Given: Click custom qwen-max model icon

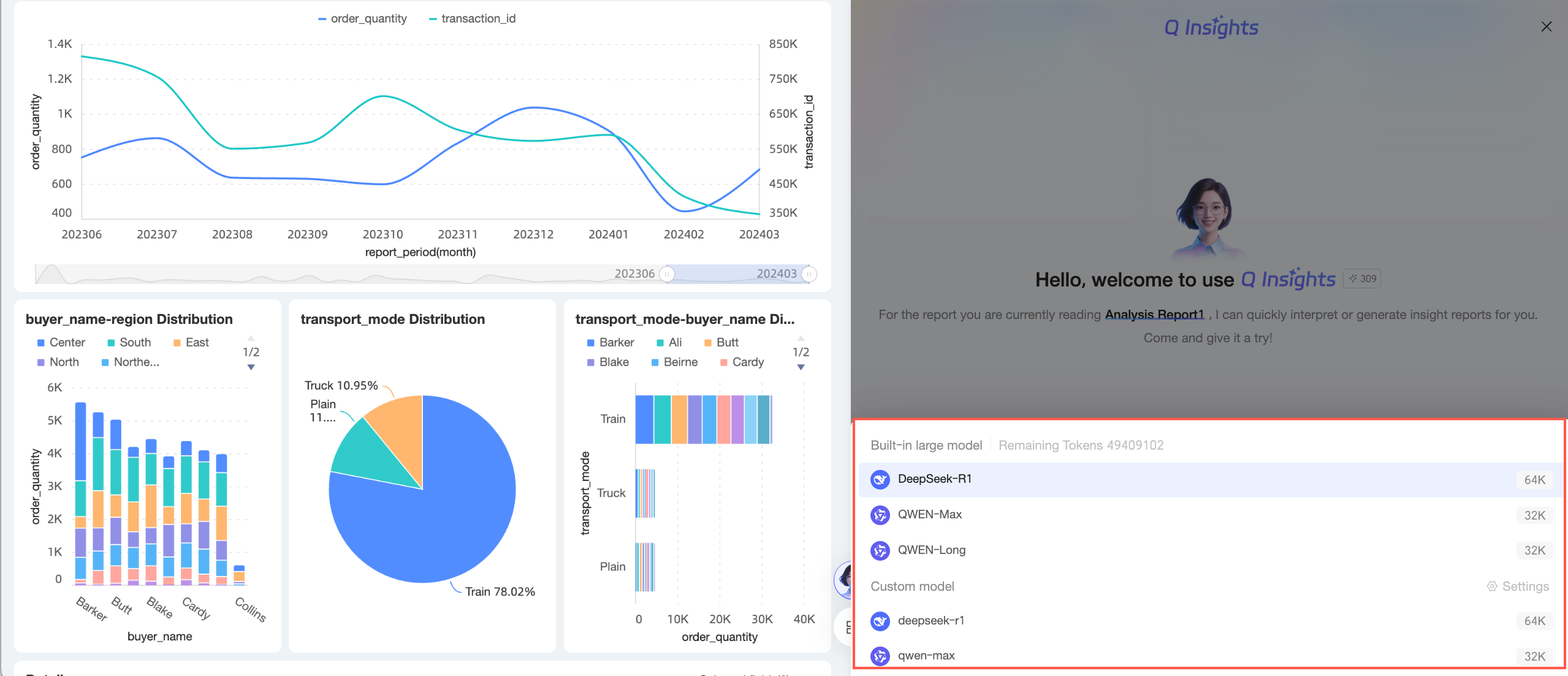Looking at the screenshot, I should (880, 656).
